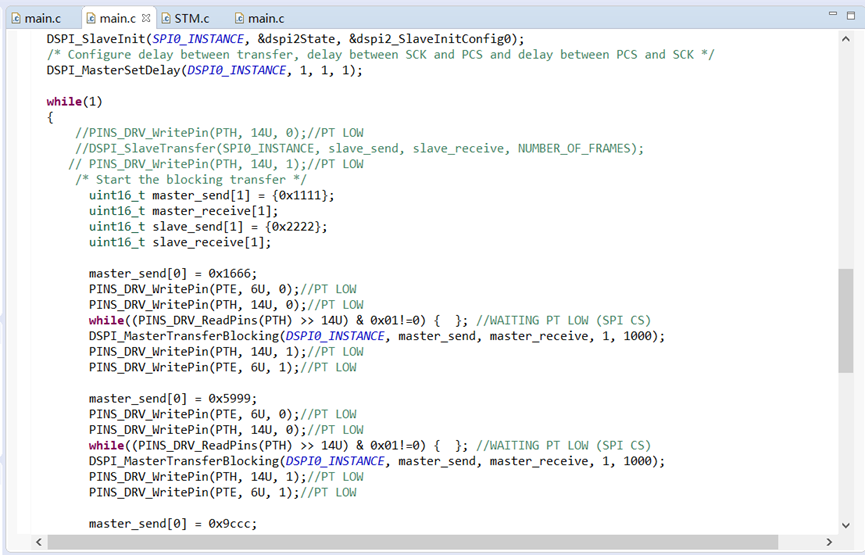This screenshot has width=865, height=555.
Task: Open the main.c tab right of STM.c
Action: 260,18
